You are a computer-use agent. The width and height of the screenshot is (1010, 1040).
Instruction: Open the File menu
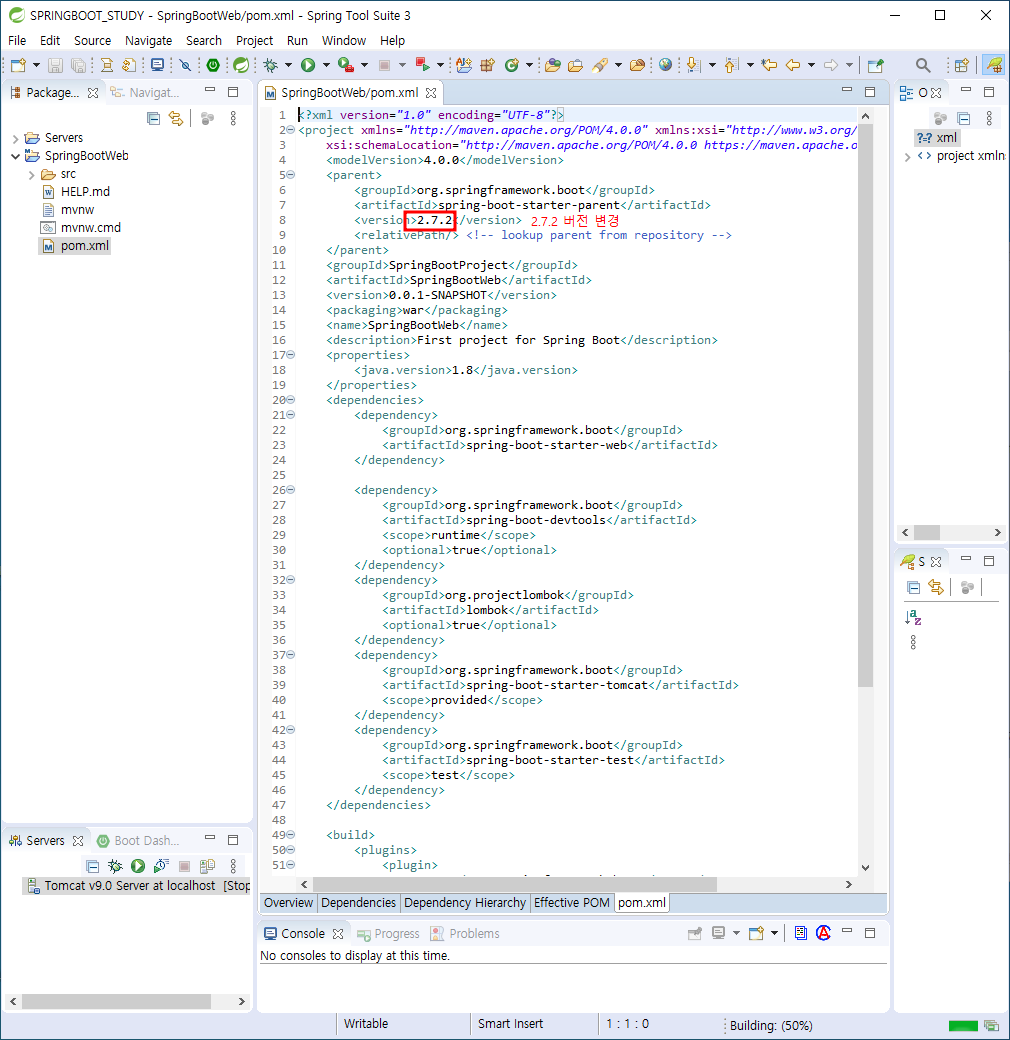(x=17, y=40)
